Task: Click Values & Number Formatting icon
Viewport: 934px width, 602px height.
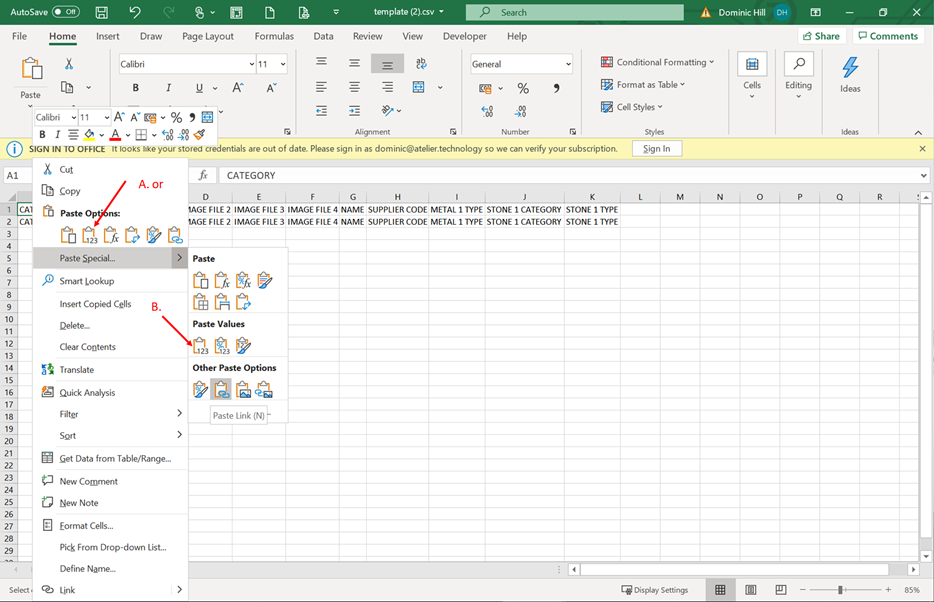Action: [x=222, y=345]
